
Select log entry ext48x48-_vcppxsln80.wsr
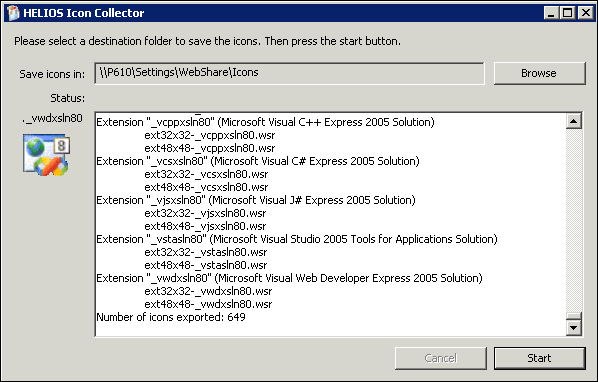tap(209, 148)
